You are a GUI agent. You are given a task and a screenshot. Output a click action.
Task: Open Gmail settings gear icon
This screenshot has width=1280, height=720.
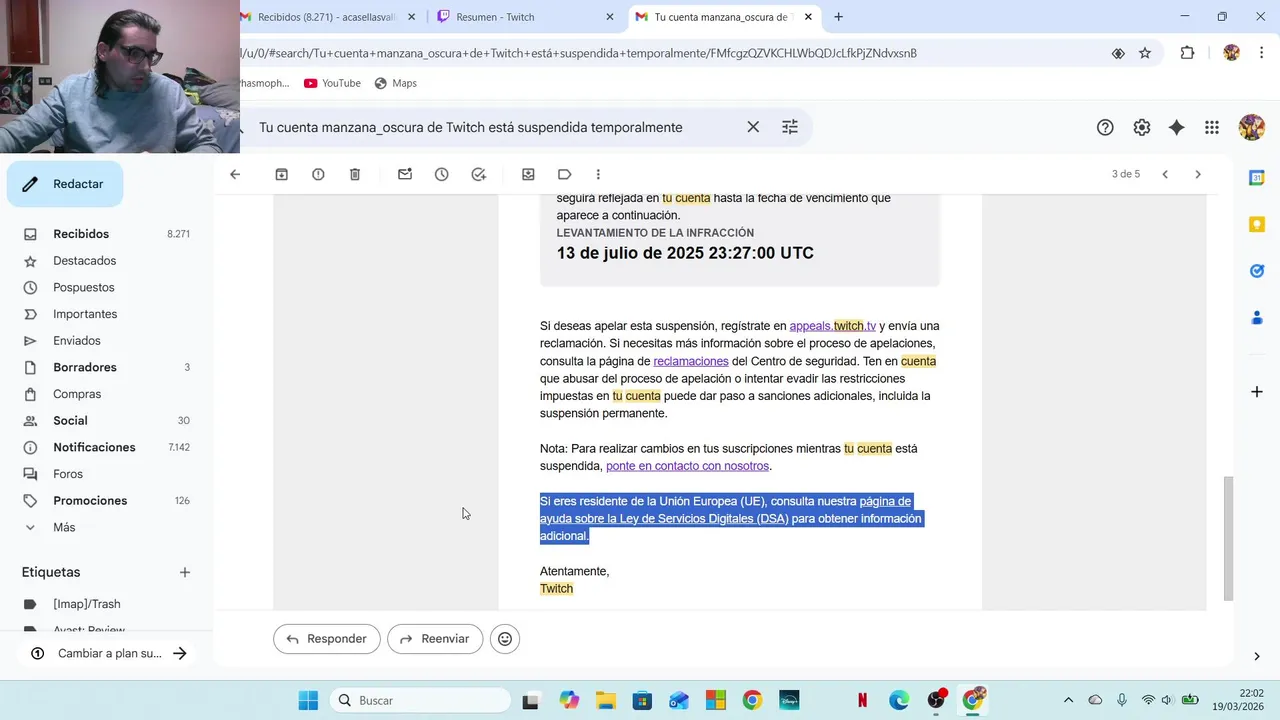point(1142,127)
